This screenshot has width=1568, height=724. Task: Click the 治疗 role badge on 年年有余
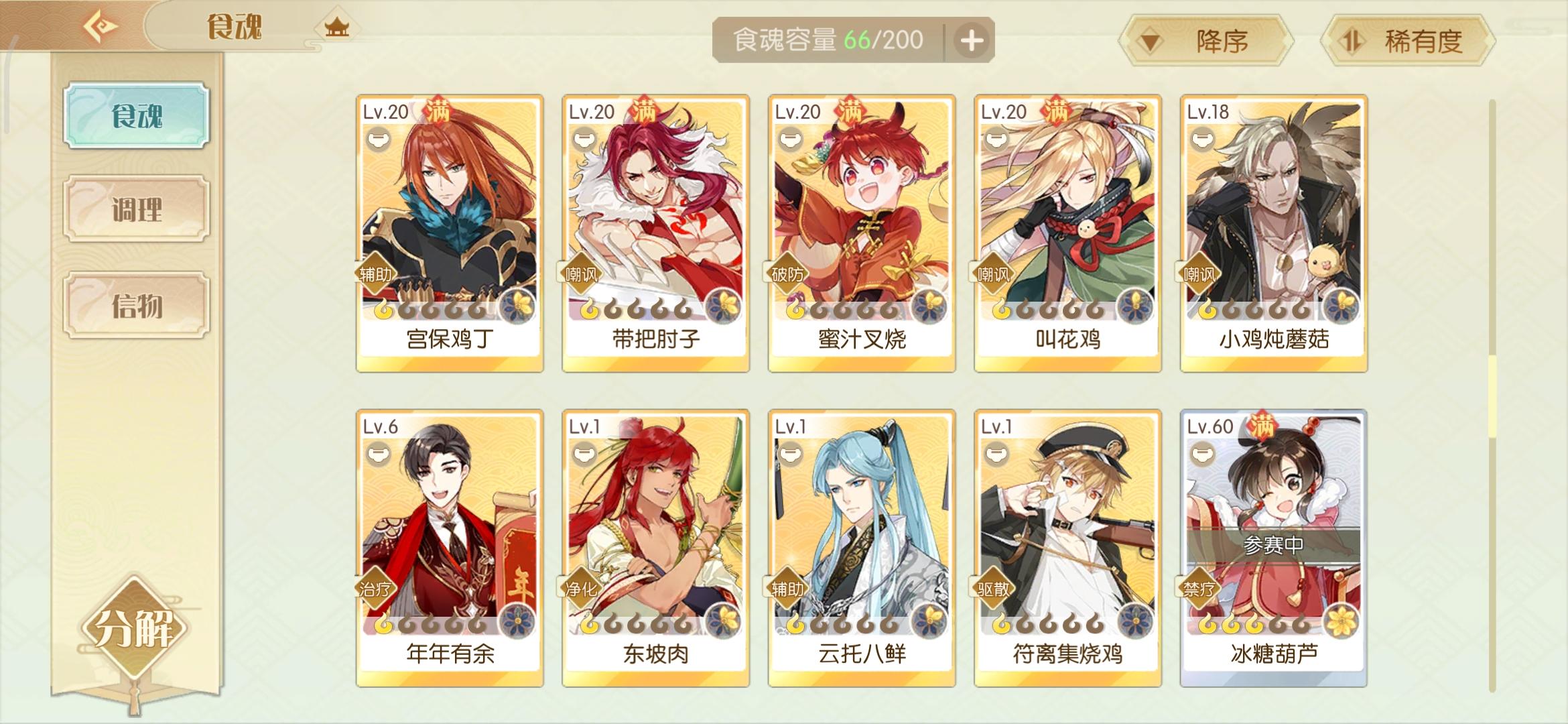point(375,589)
